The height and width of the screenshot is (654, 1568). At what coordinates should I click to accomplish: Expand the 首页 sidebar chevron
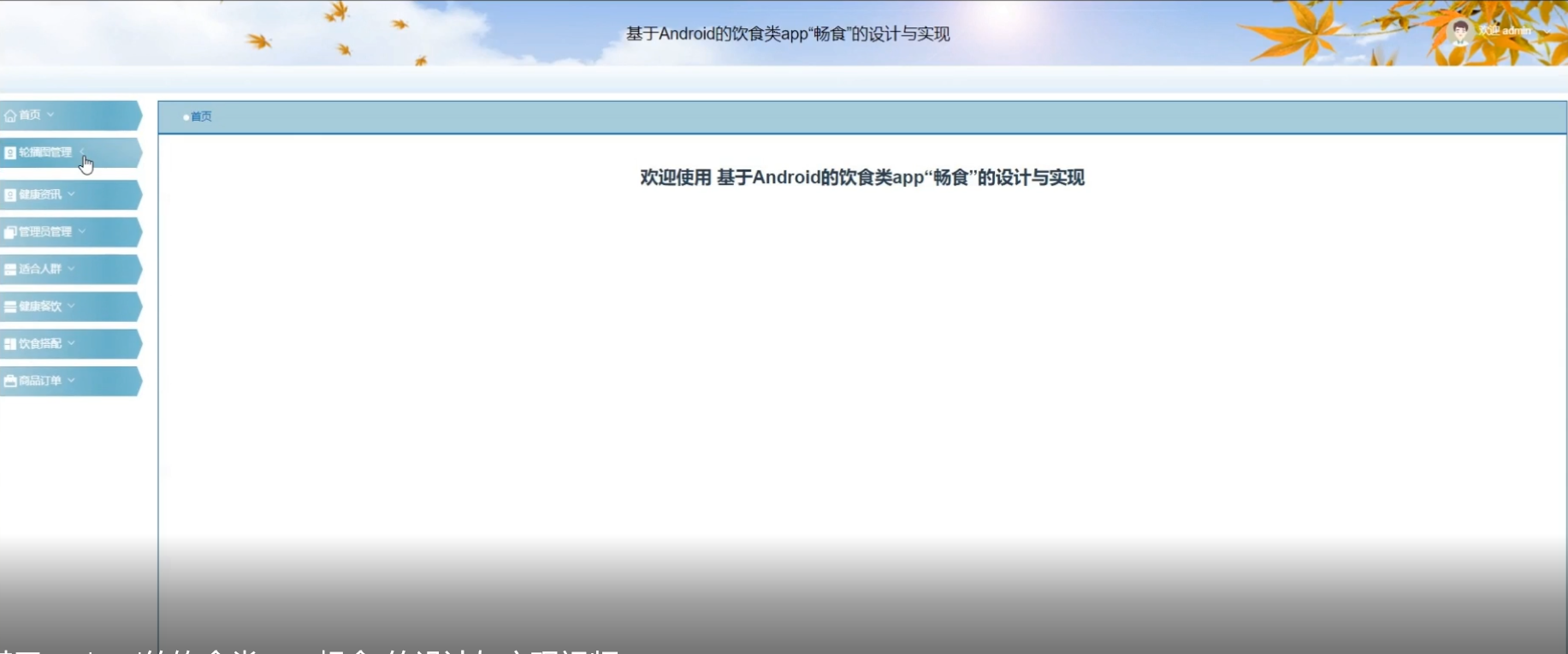[x=50, y=114]
